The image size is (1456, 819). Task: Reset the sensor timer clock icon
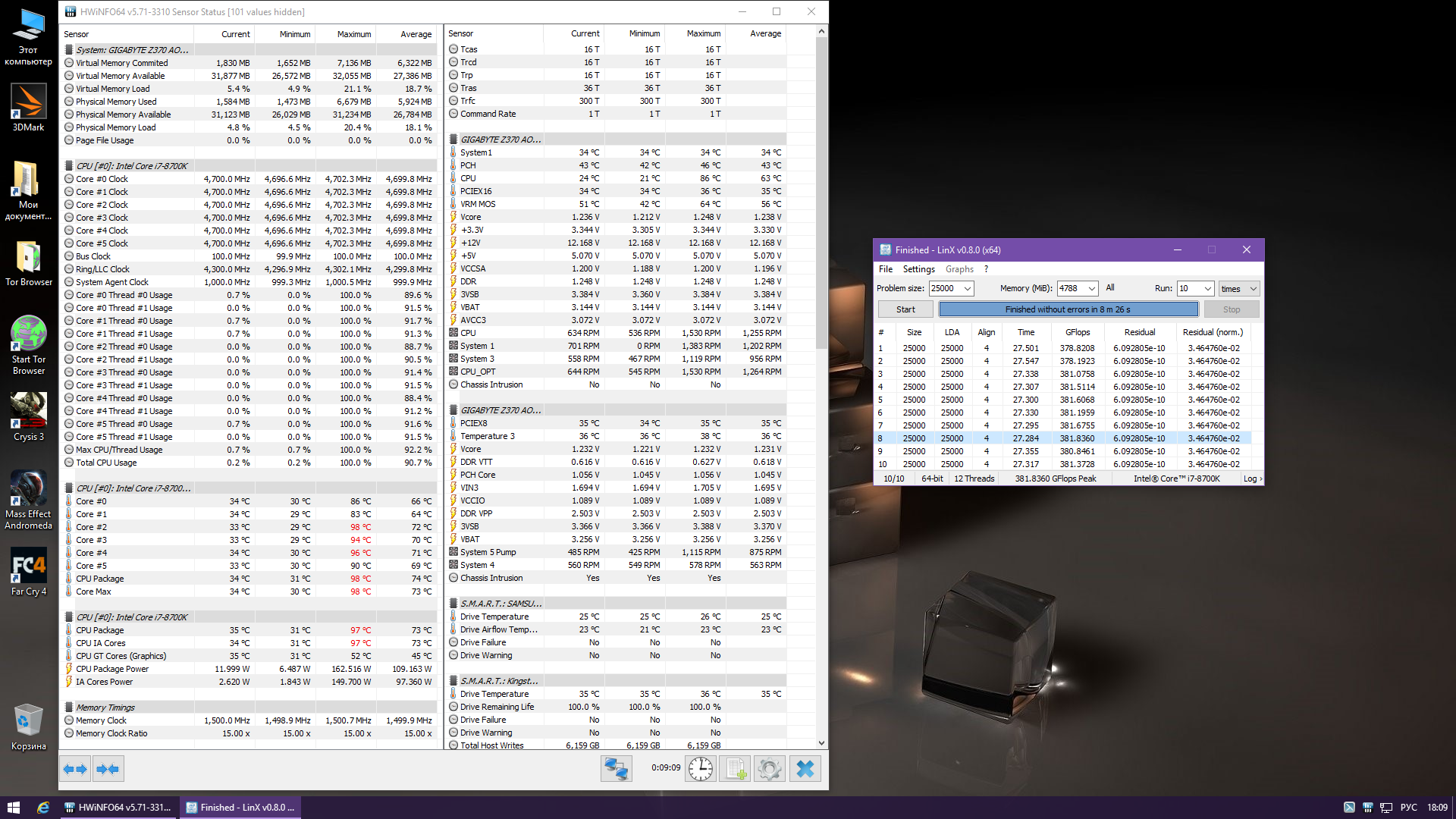point(701,769)
